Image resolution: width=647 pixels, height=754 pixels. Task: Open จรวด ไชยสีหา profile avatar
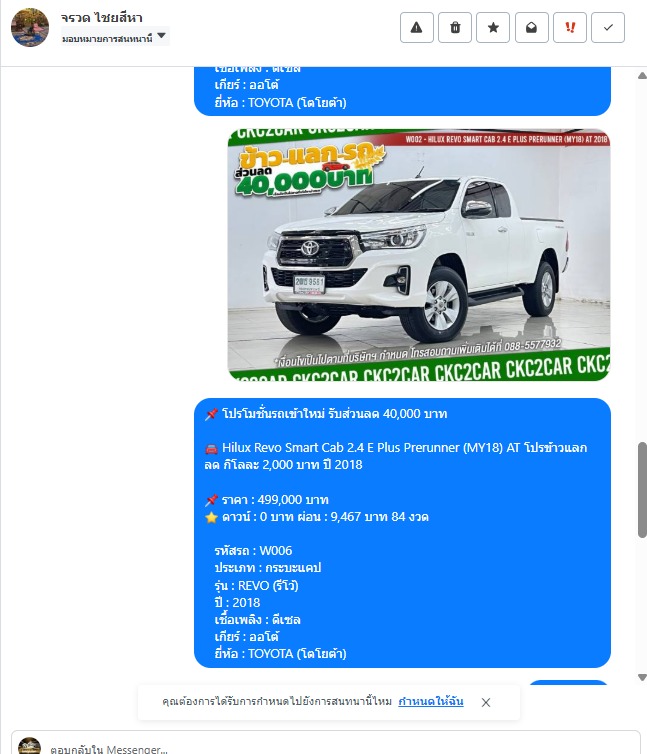[x=30, y=27]
